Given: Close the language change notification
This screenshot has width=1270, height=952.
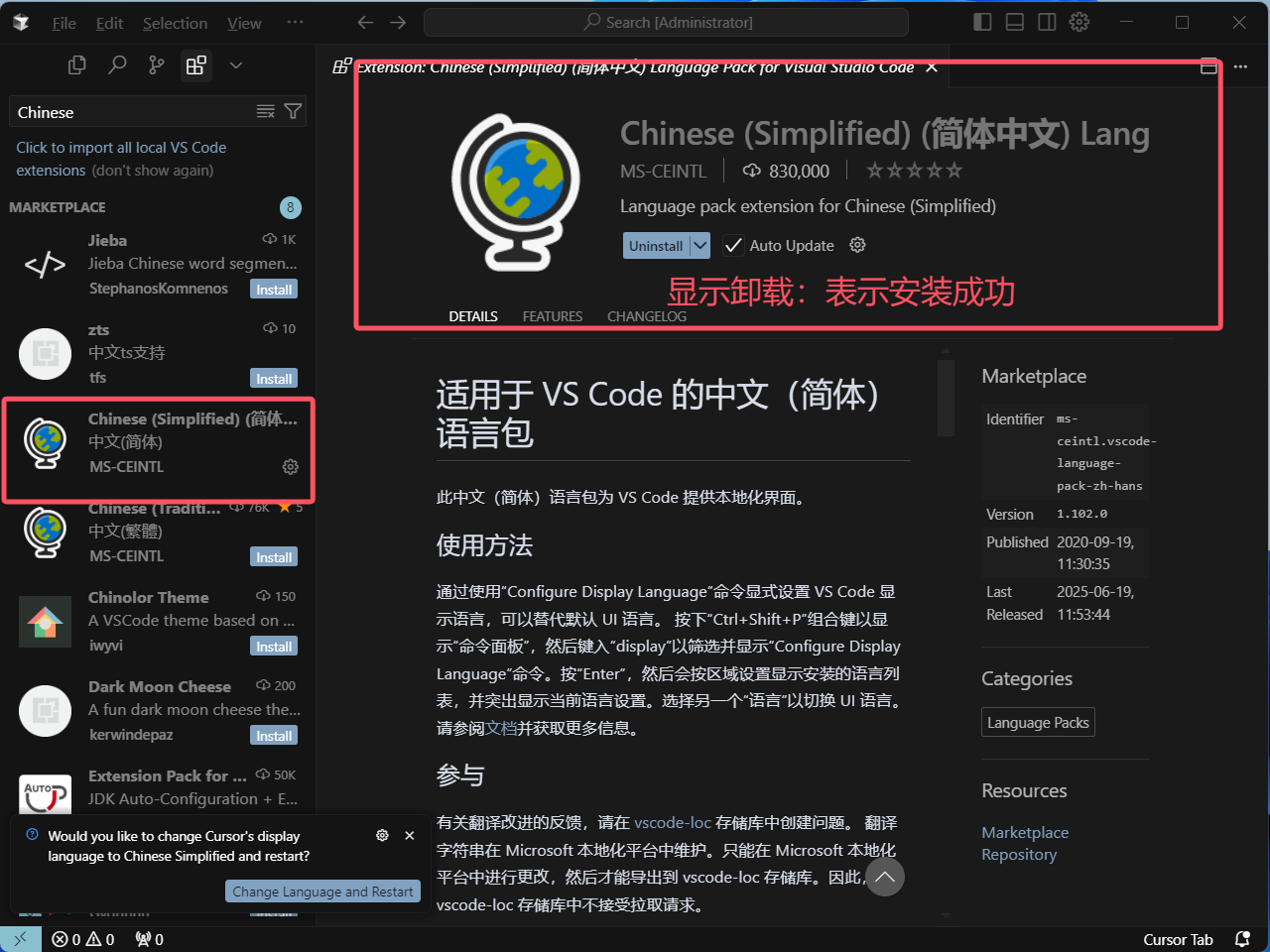Looking at the screenshot, I should [410, 836].
